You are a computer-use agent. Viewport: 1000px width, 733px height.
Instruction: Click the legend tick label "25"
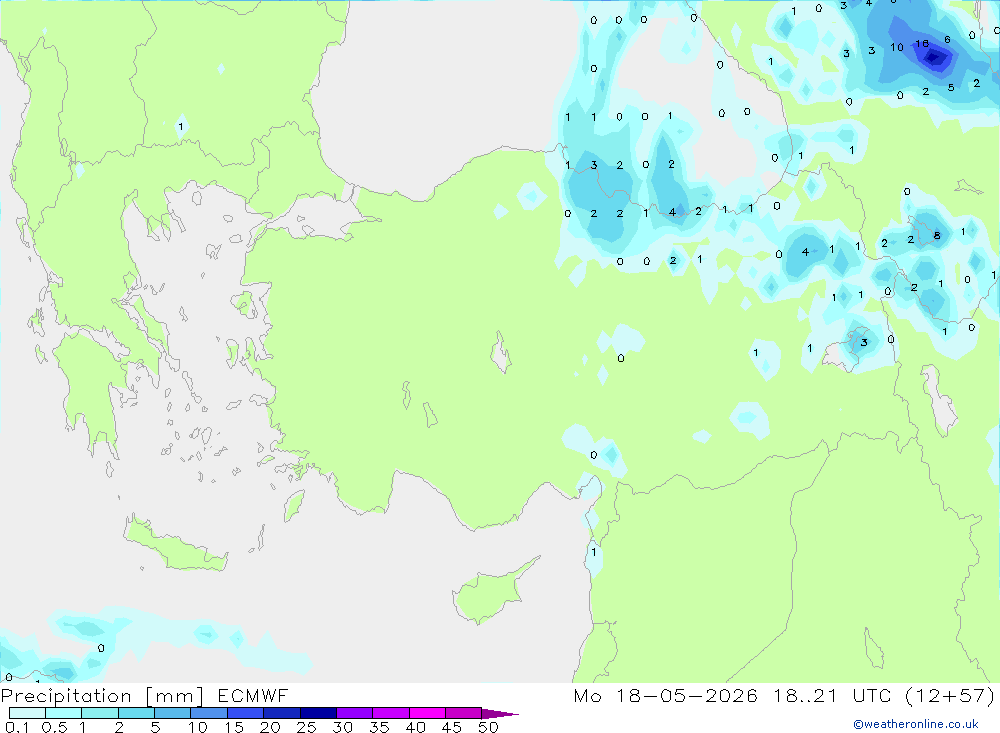pos(307,727)
